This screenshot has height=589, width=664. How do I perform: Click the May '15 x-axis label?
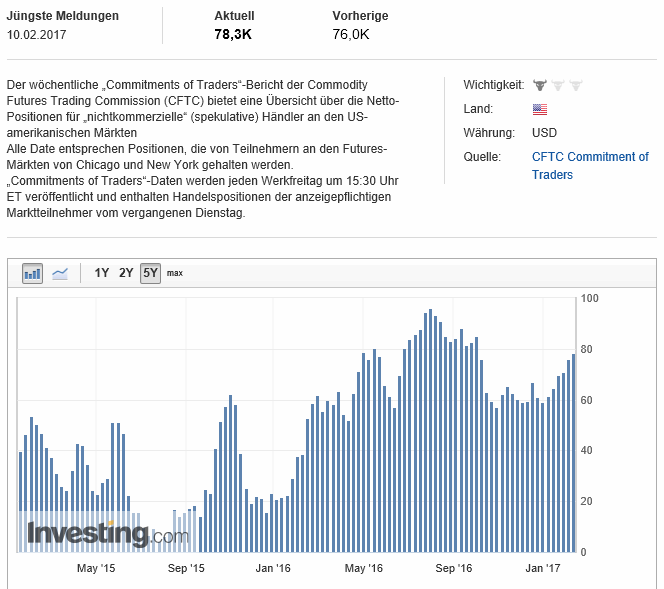(96, 568)
